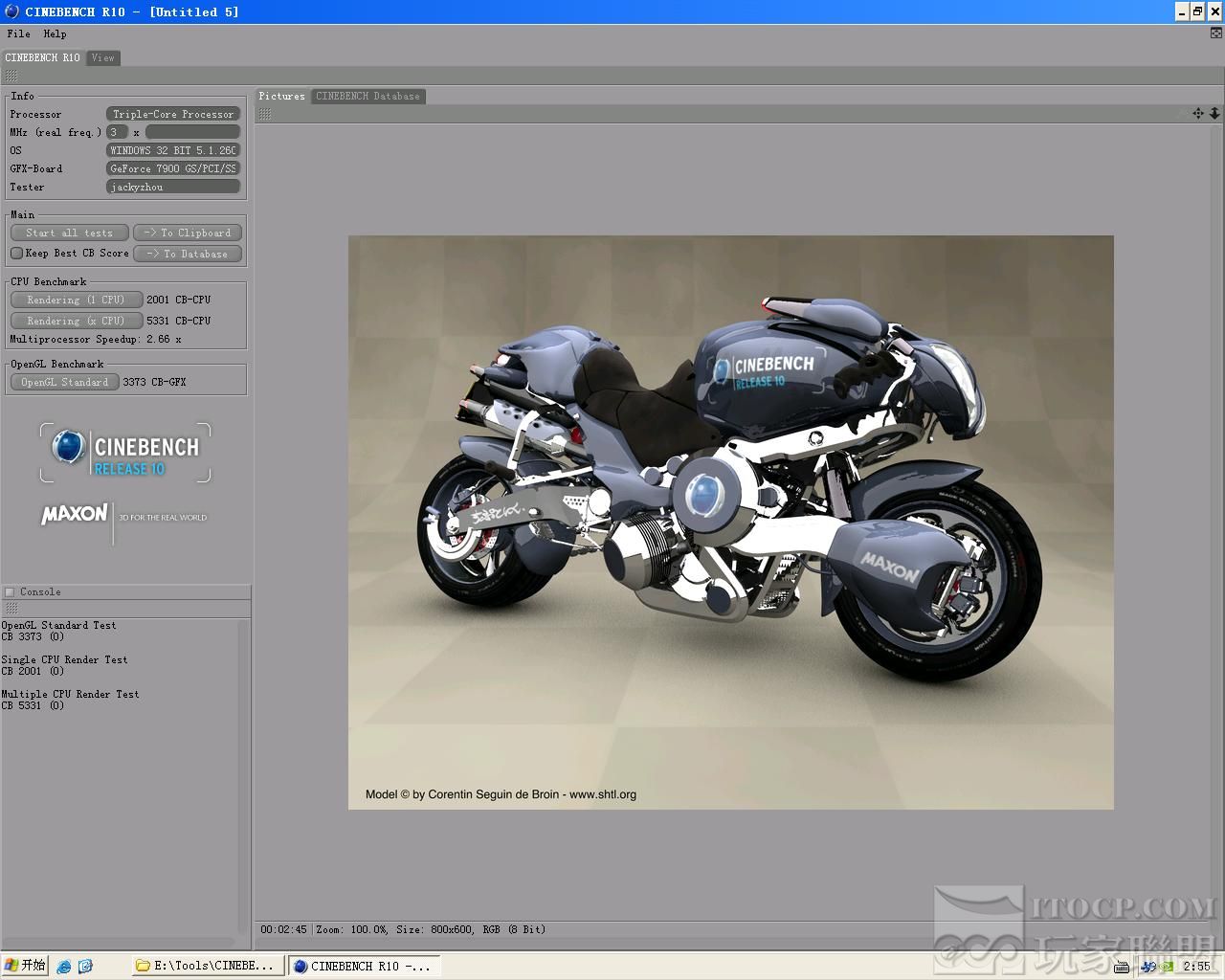Image resolution: width=1225 pixels, height=980 pixels.
Task: Click the picture viewer move/pan icon
Action: click(1198, 113)
